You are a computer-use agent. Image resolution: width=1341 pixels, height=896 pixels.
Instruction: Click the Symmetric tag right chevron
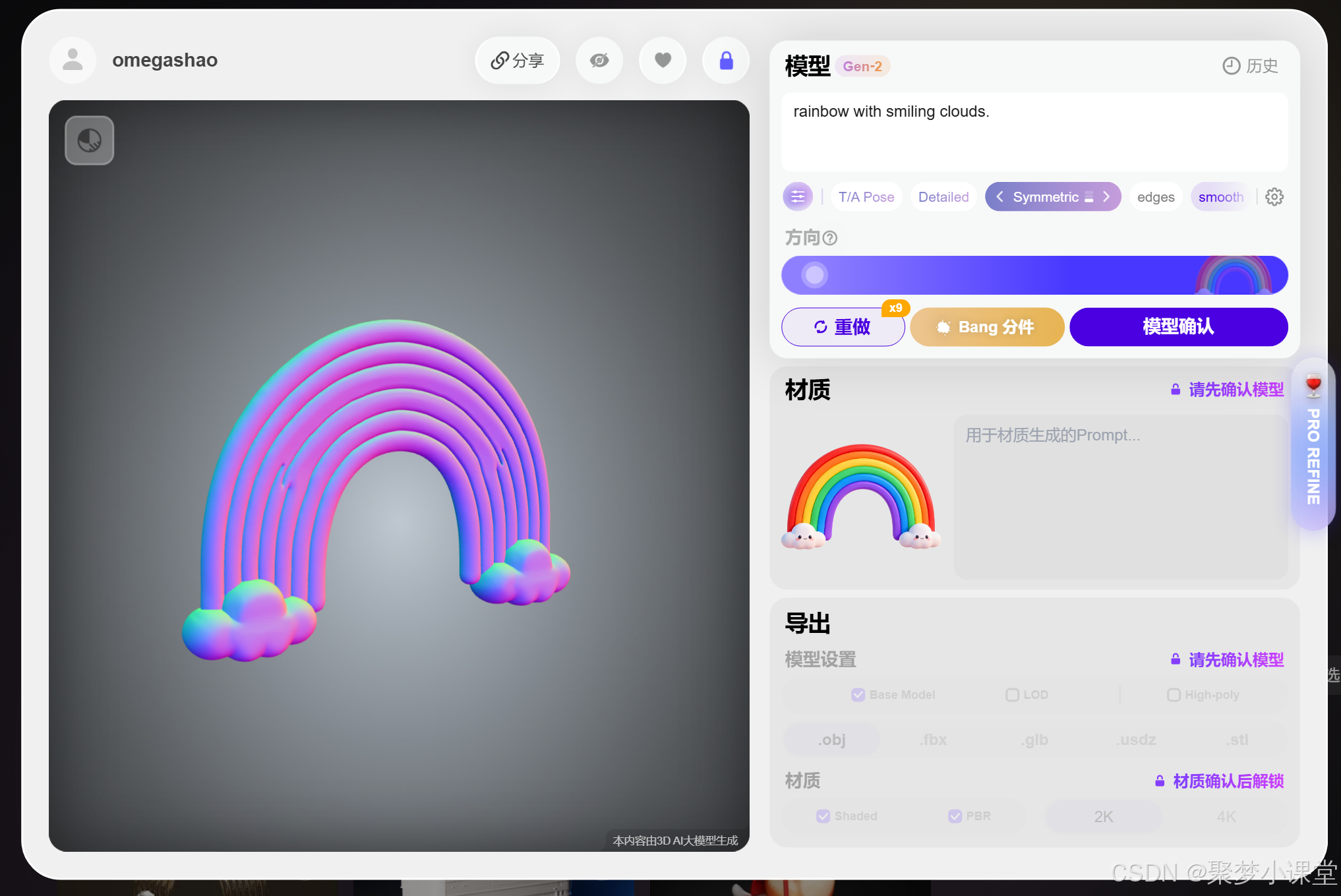[x=1107, y=196]
